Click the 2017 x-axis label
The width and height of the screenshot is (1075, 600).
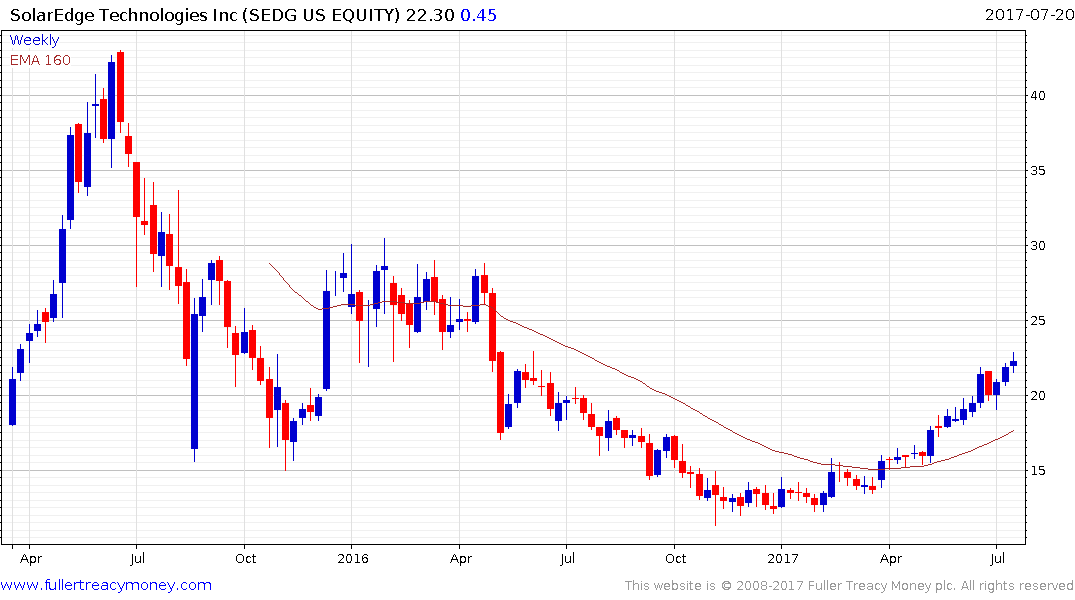782,558
